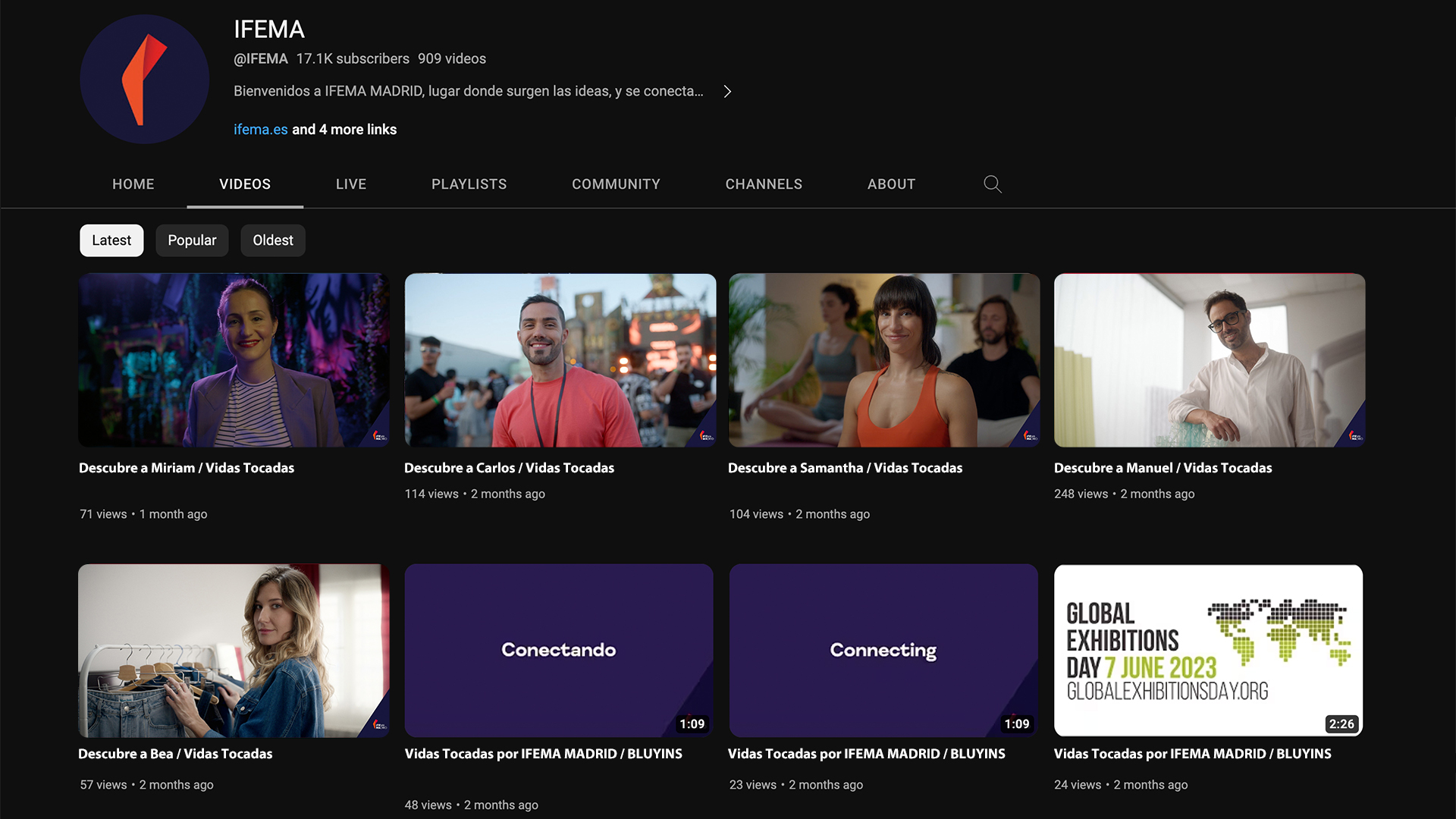Play the Descubre a Manuel video thumbnail
1456x819 pixels.
point(1210,360)
